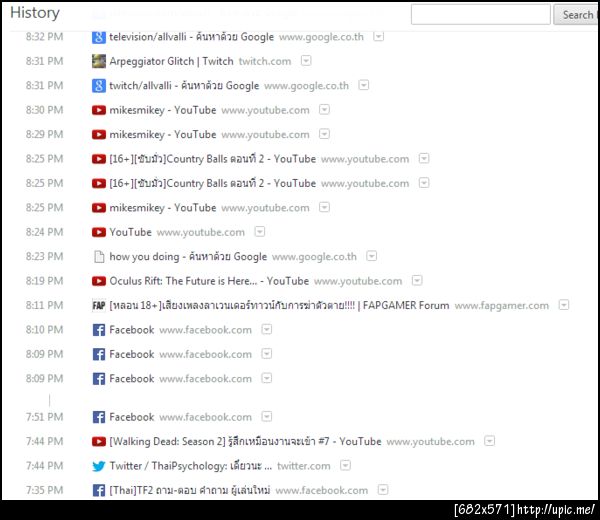This screenshot has width=600, height=520.
Task: Click Facebook icon of the 8:10 PM entry
Action: [x=99, y=330]
